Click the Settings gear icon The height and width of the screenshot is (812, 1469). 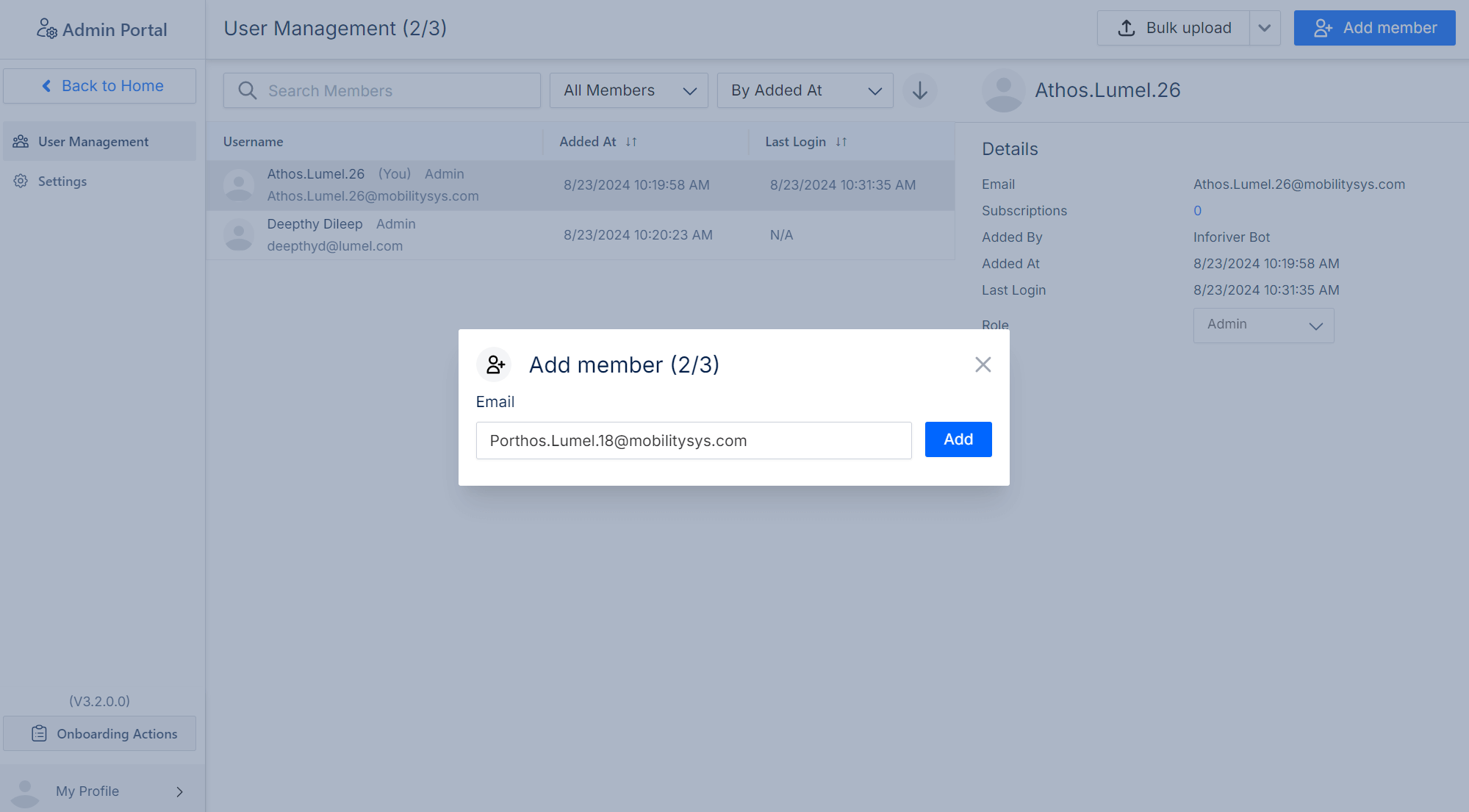[21, 181]
